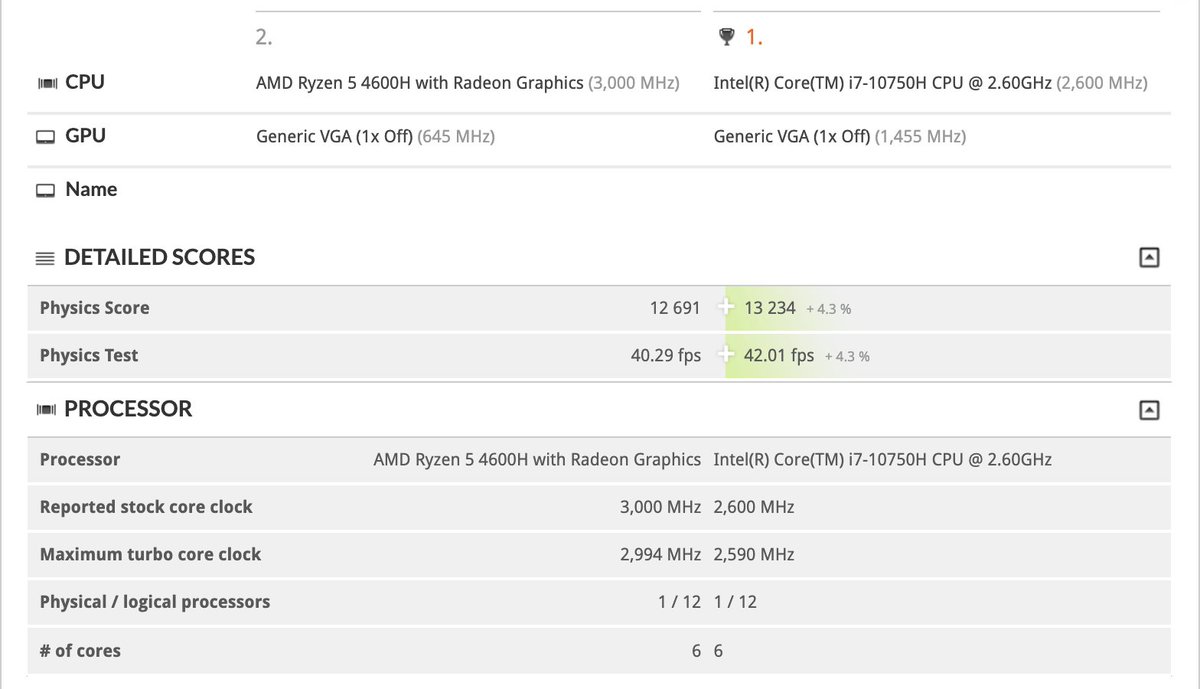
Task: Click the GPU row label
Action: tap(85, 135)
